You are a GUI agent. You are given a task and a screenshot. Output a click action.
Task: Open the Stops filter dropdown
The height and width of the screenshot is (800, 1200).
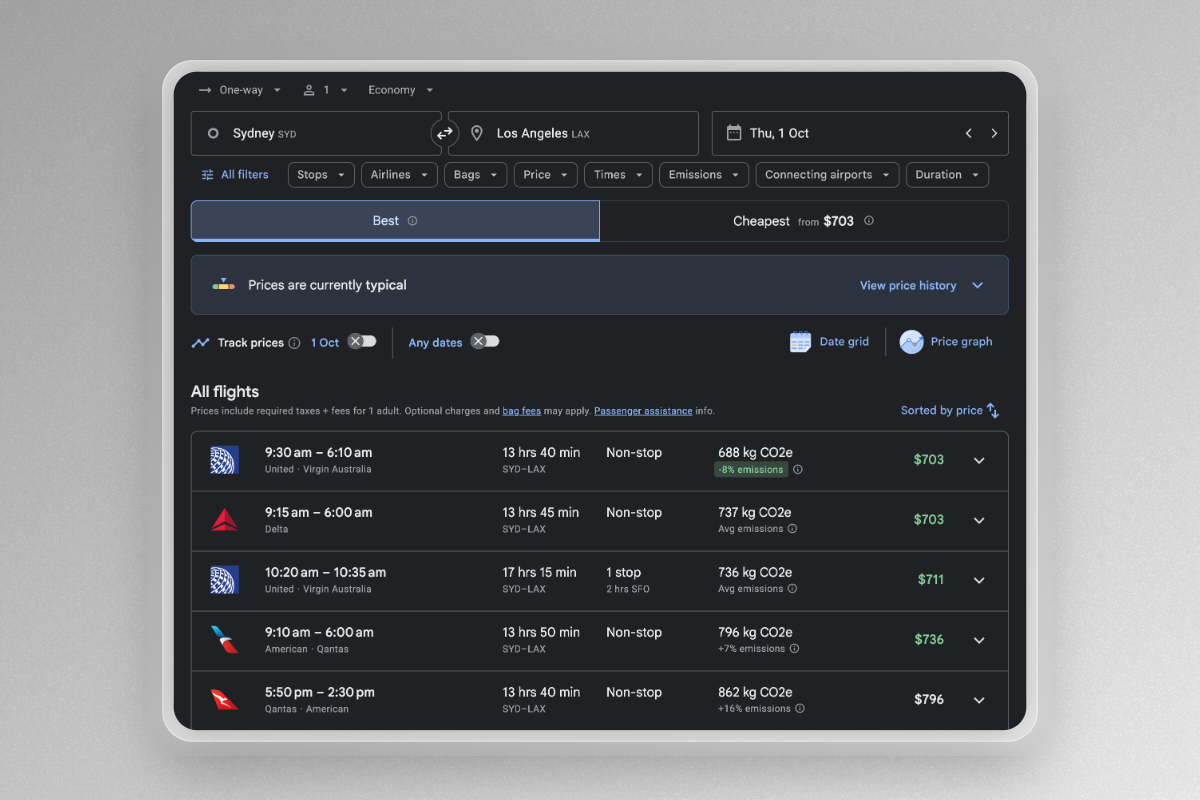321,175
